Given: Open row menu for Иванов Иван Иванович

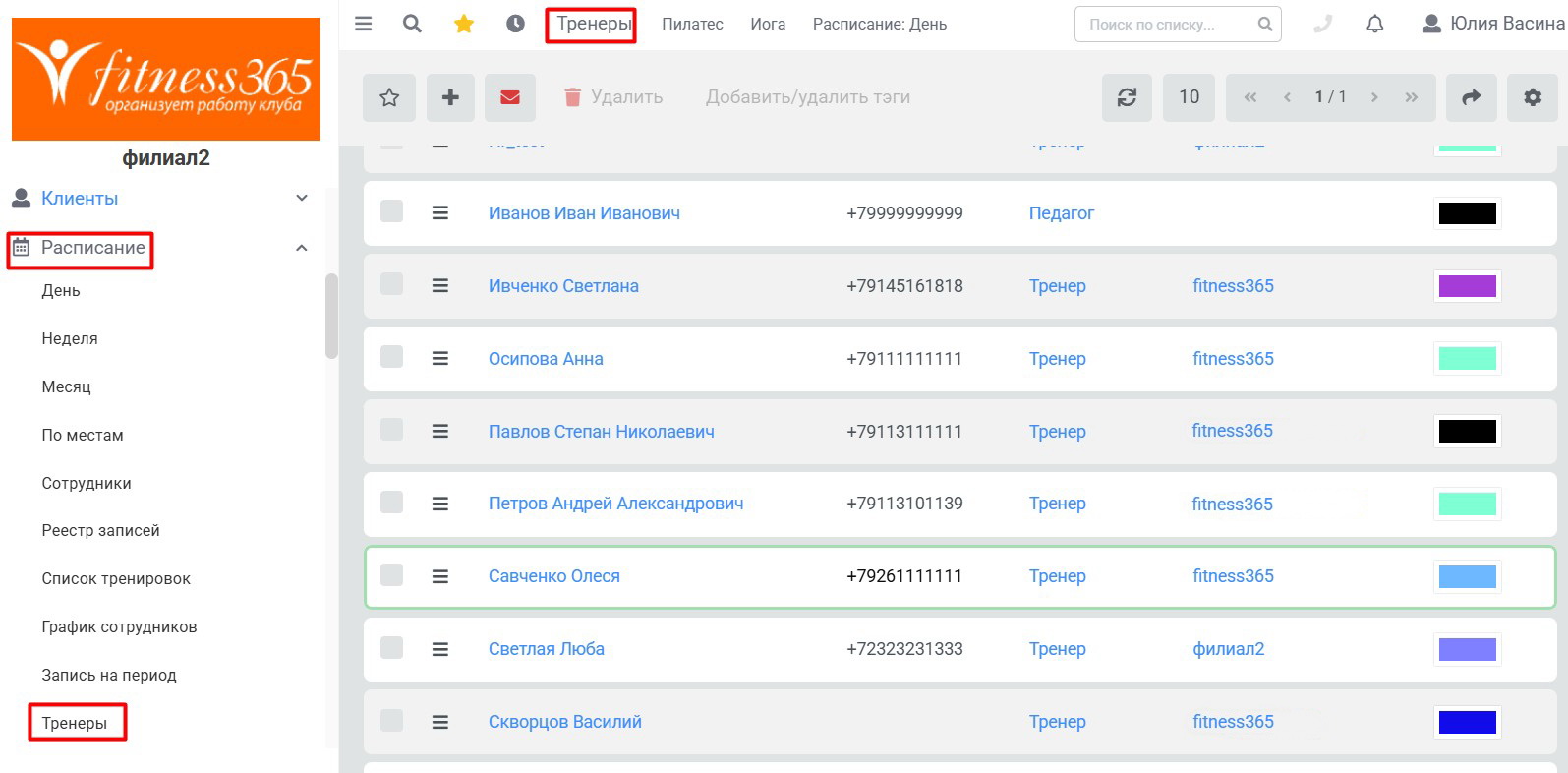Looking at the screenshot, I should [440, 212].
